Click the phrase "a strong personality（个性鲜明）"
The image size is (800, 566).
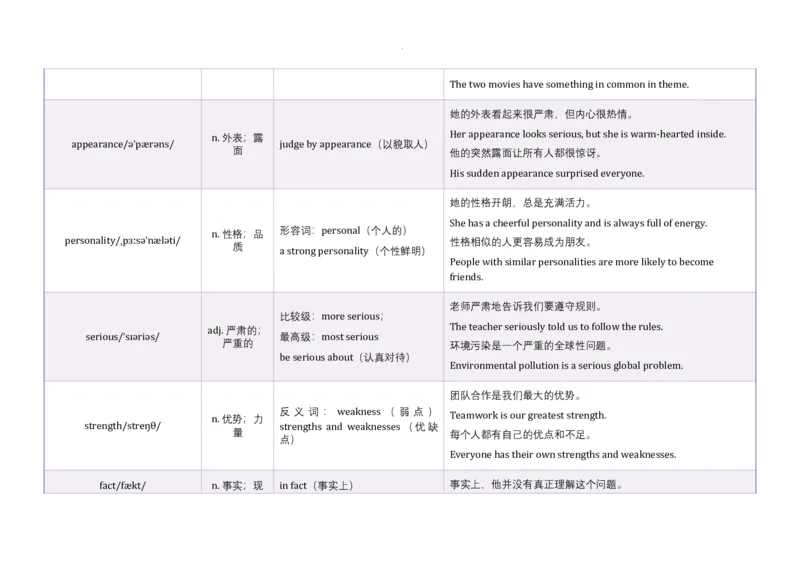(353, 251)
